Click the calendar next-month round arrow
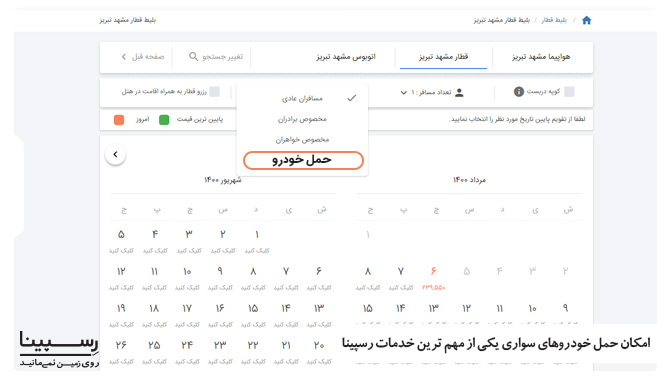670x385 pixels. (x=115, y=154)
